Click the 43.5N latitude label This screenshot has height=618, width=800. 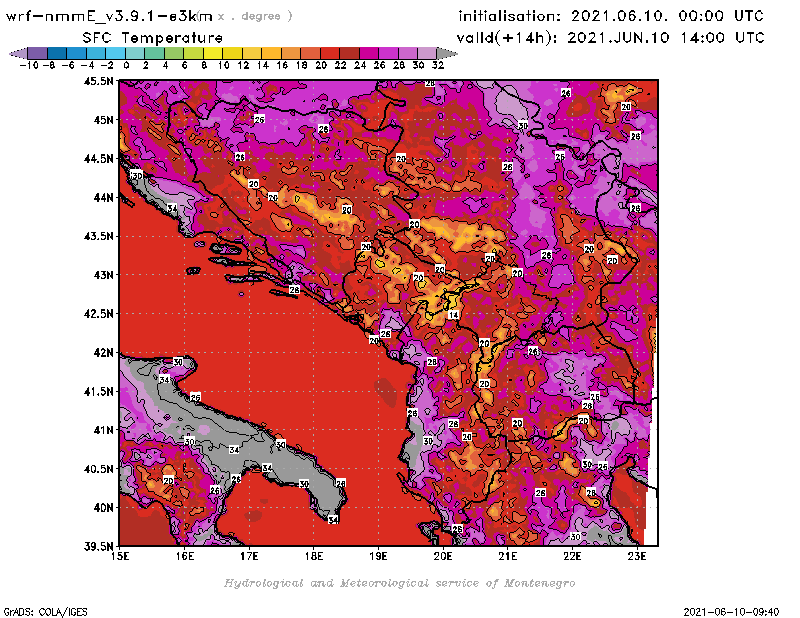coord(98,236)
